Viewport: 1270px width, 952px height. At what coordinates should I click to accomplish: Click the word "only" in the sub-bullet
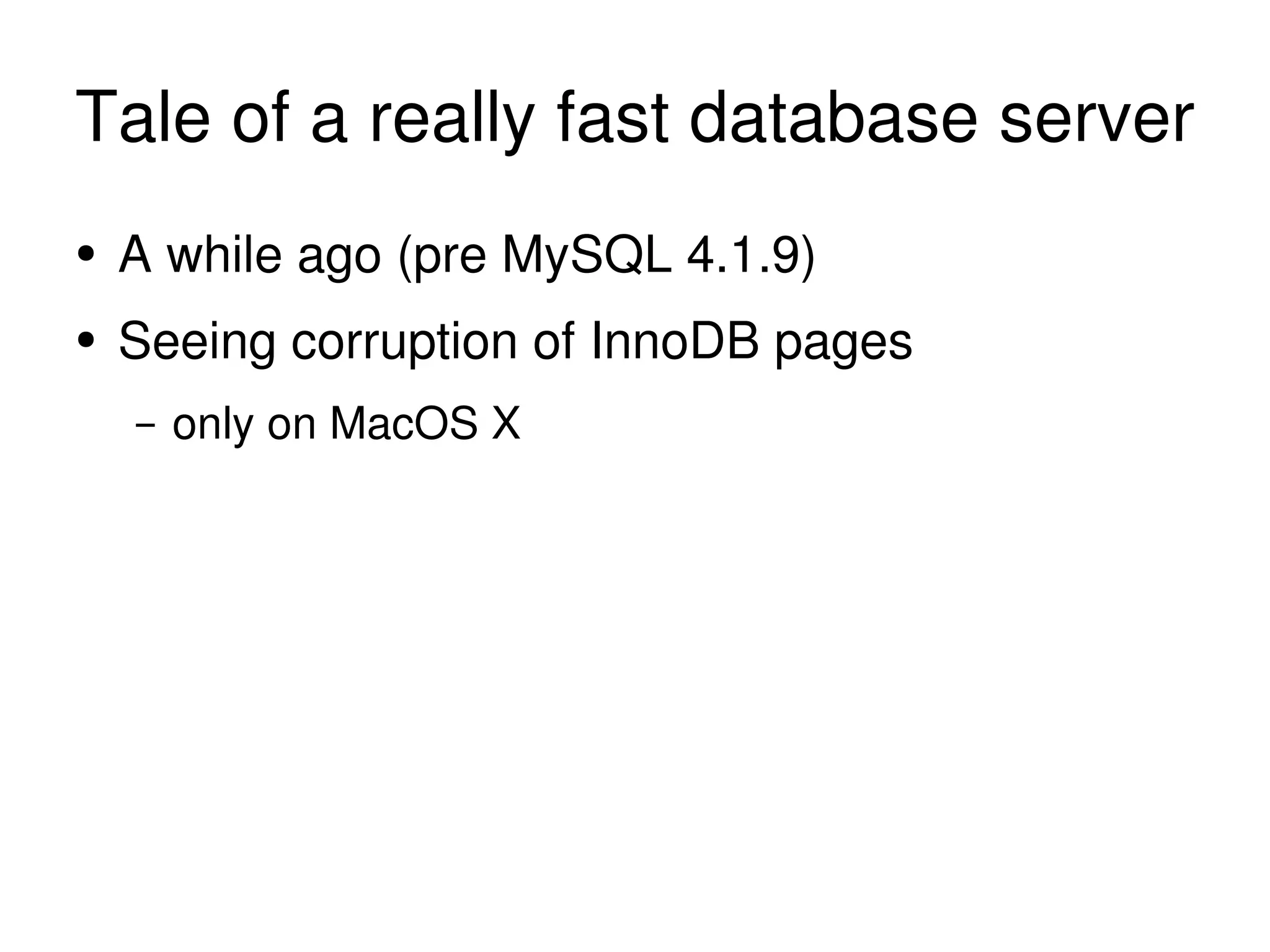pyautogui.click(x=213, y=425)
